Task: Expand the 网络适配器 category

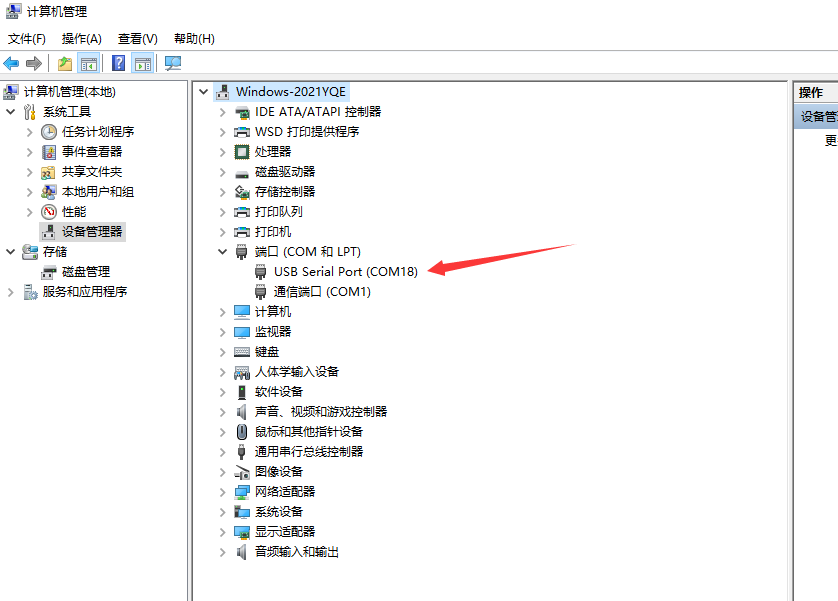Action: tap(223, 492)
